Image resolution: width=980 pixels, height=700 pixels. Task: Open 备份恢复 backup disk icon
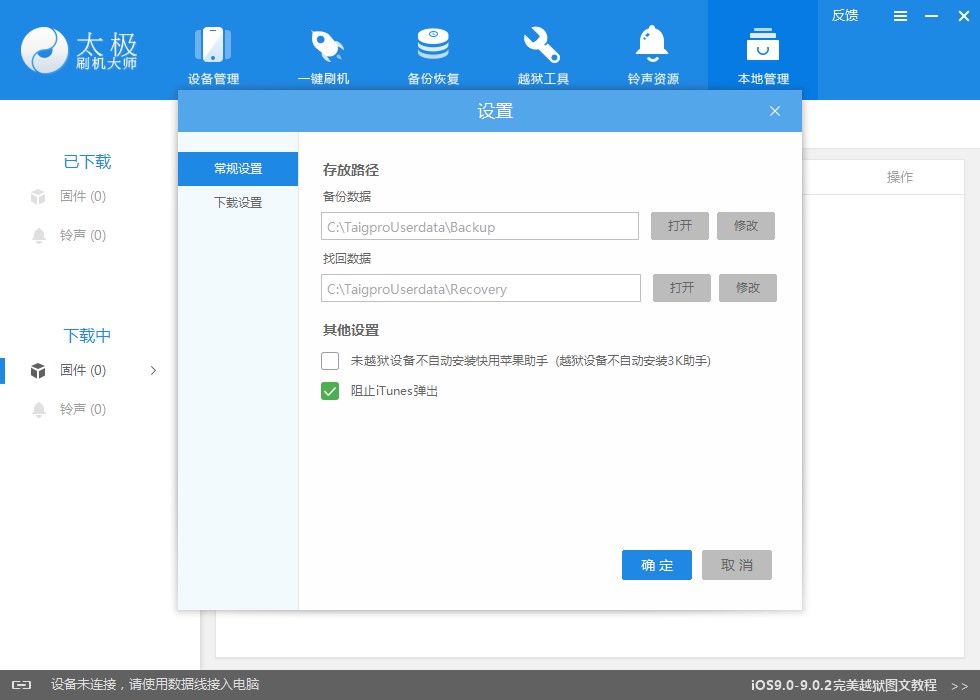[433, 44]
